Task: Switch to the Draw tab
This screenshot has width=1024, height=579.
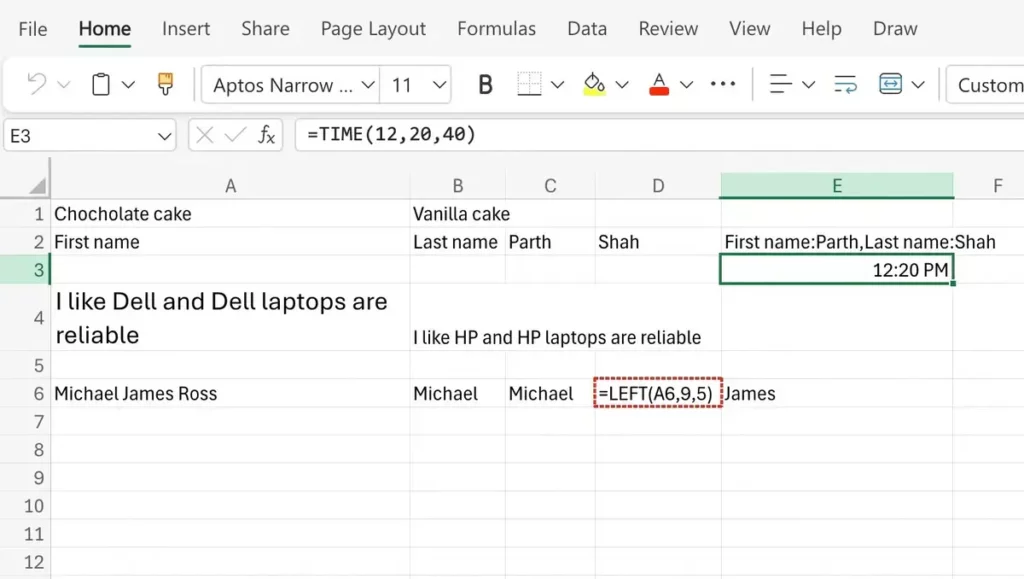Action: tap(895, 29)
